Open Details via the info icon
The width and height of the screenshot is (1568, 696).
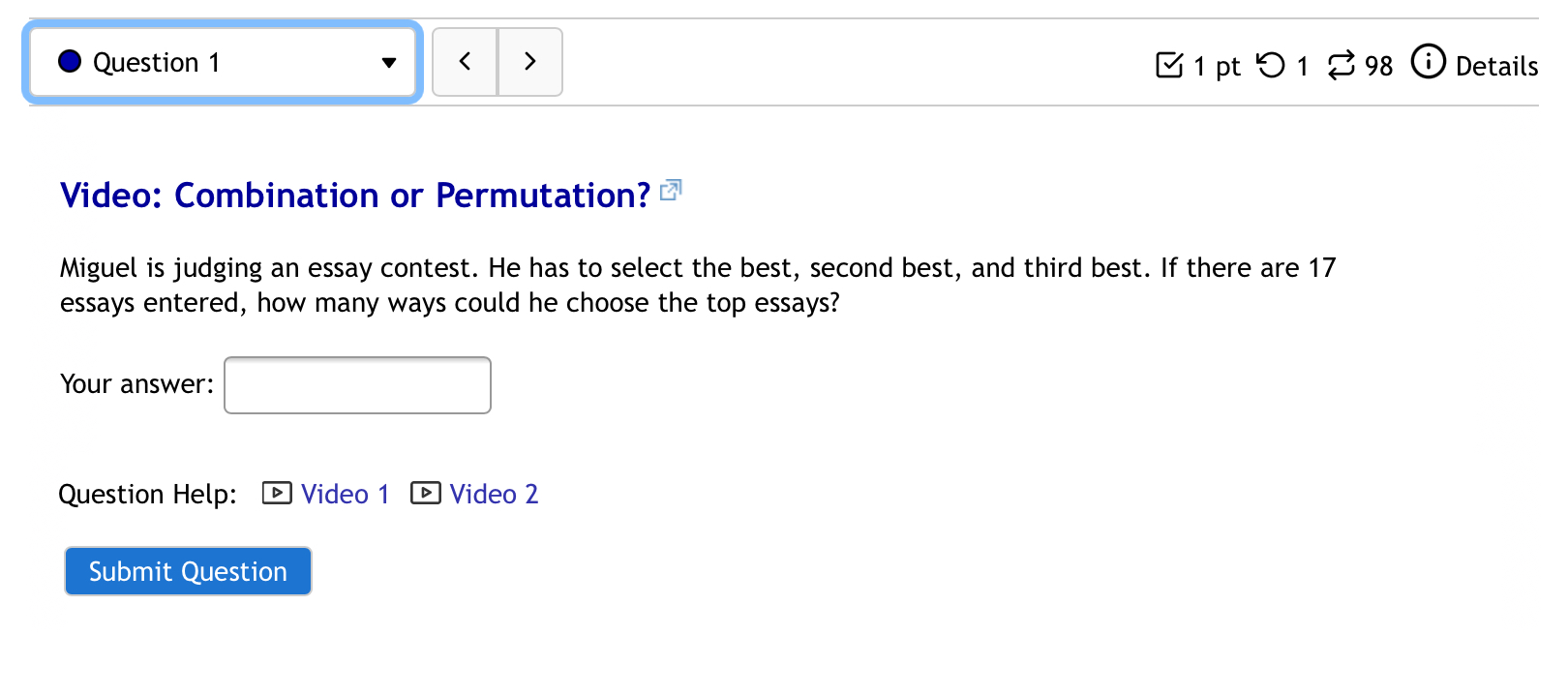click(1430, 64)
